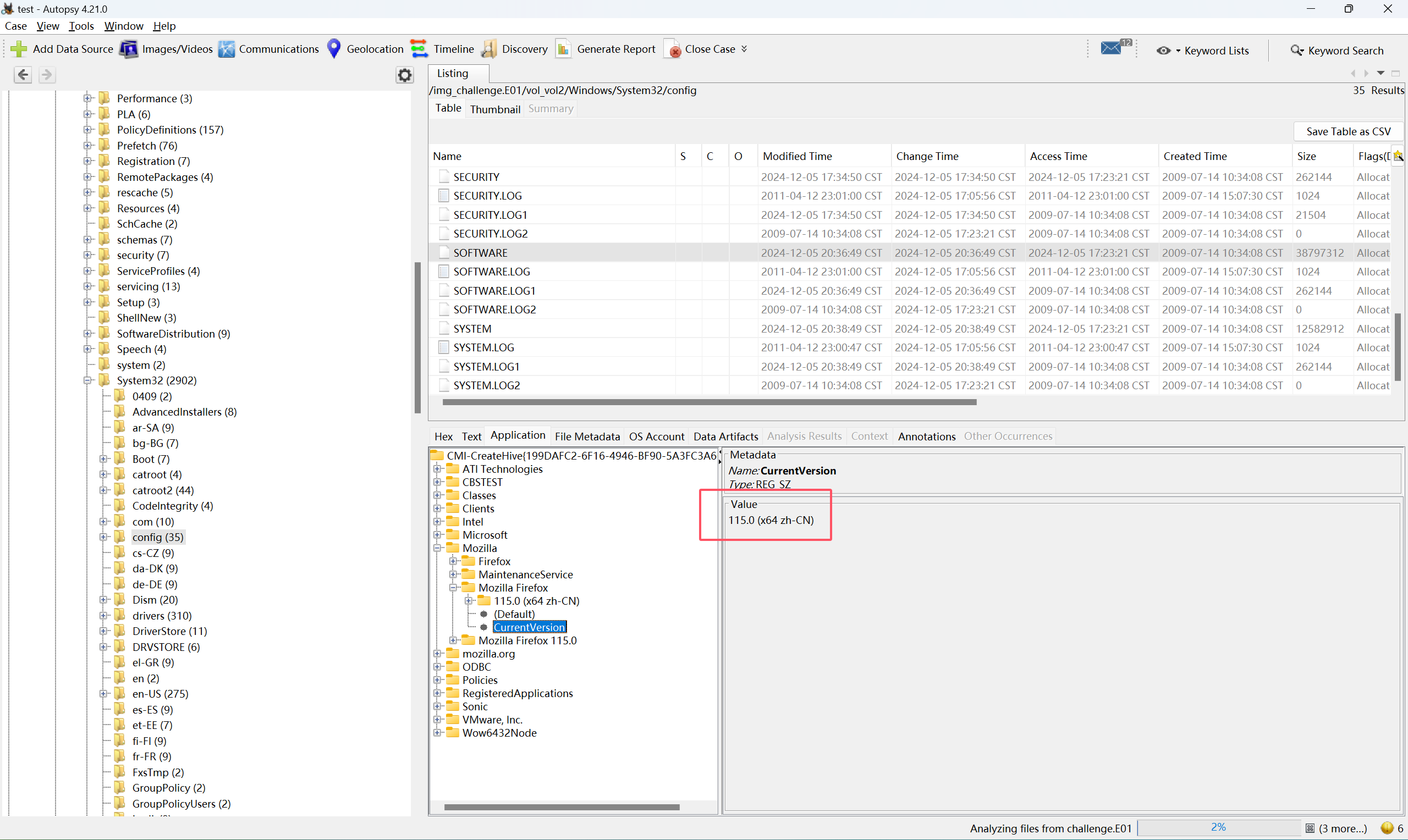Sort by the Size column header

[x=1322, y=156]
